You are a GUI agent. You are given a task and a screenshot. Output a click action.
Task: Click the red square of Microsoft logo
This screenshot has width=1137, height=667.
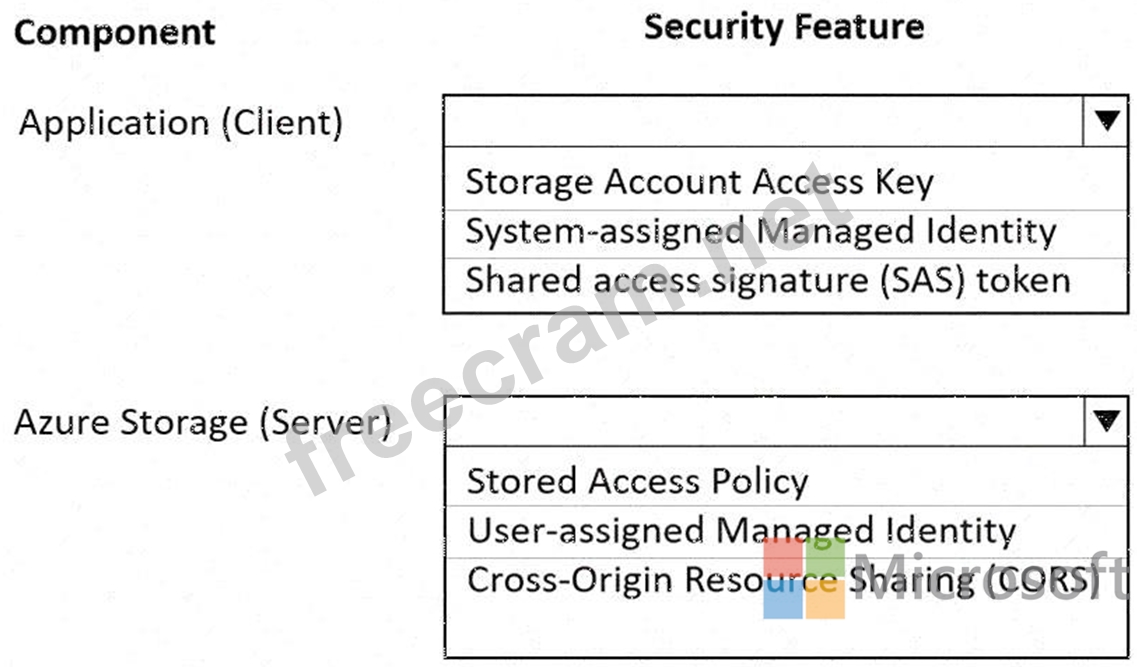point(784,557)
